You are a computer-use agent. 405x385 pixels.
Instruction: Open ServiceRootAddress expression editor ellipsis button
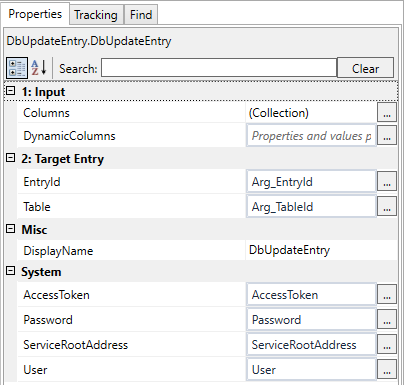tap(387, 344)
